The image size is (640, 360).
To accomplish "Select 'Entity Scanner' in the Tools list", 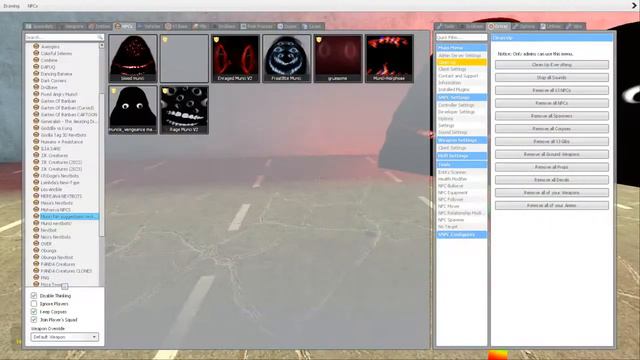I will 462,172.
